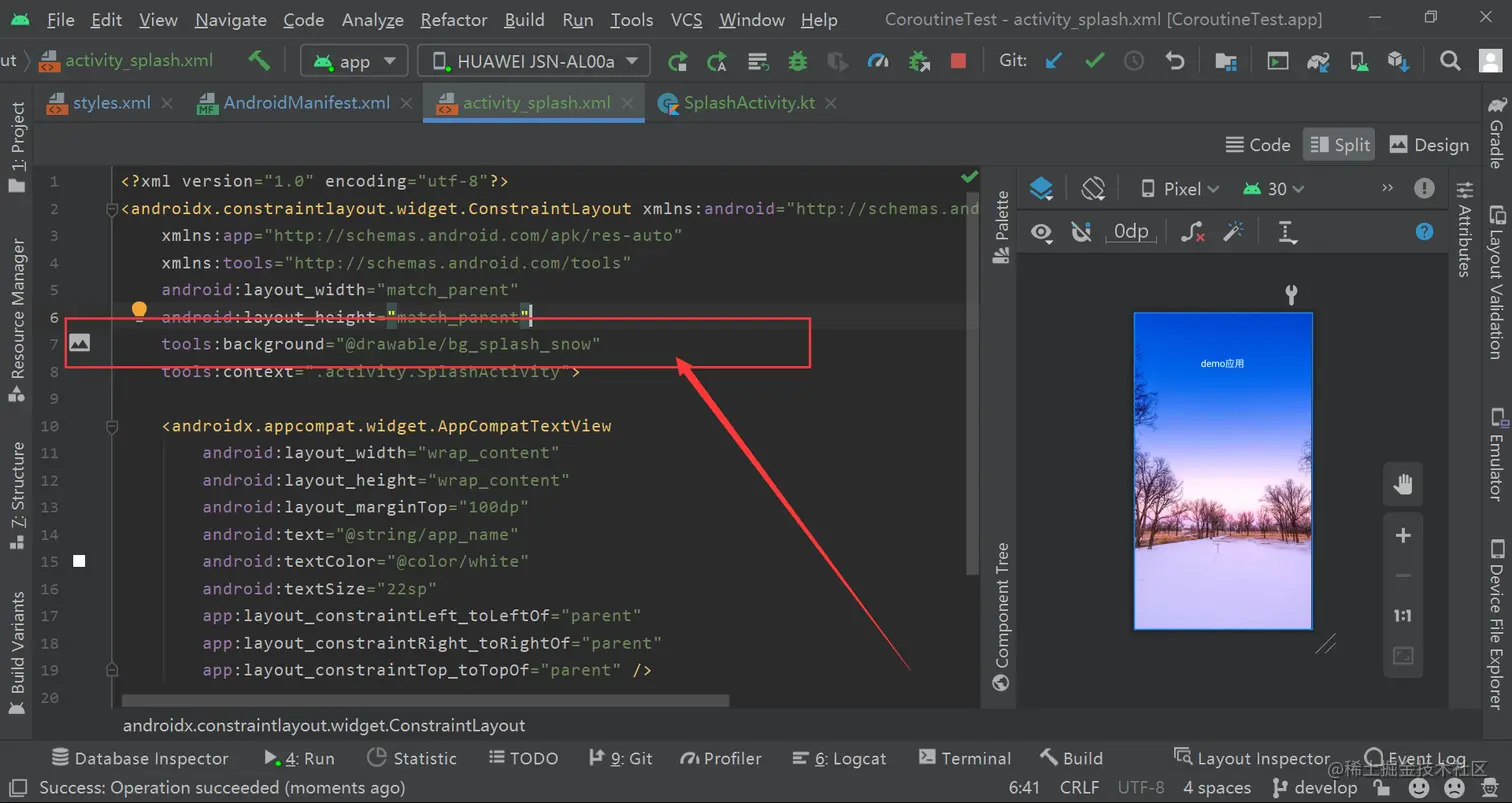The image size is (1512, 803).
Task: Stop the running app with red Stop icon
Action: click(x=958, y=61)
